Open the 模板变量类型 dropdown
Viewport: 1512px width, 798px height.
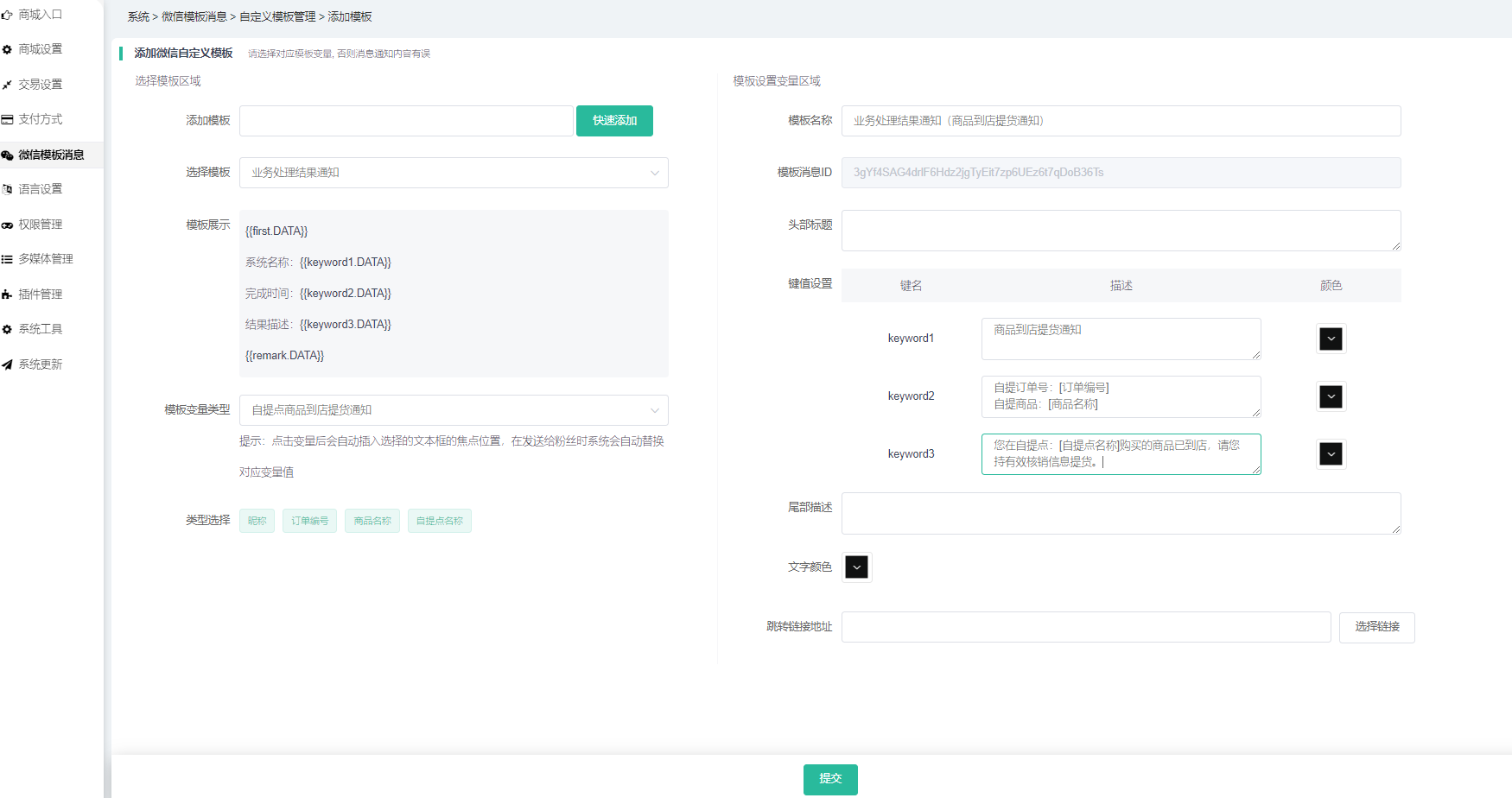[x=454, y=410]
